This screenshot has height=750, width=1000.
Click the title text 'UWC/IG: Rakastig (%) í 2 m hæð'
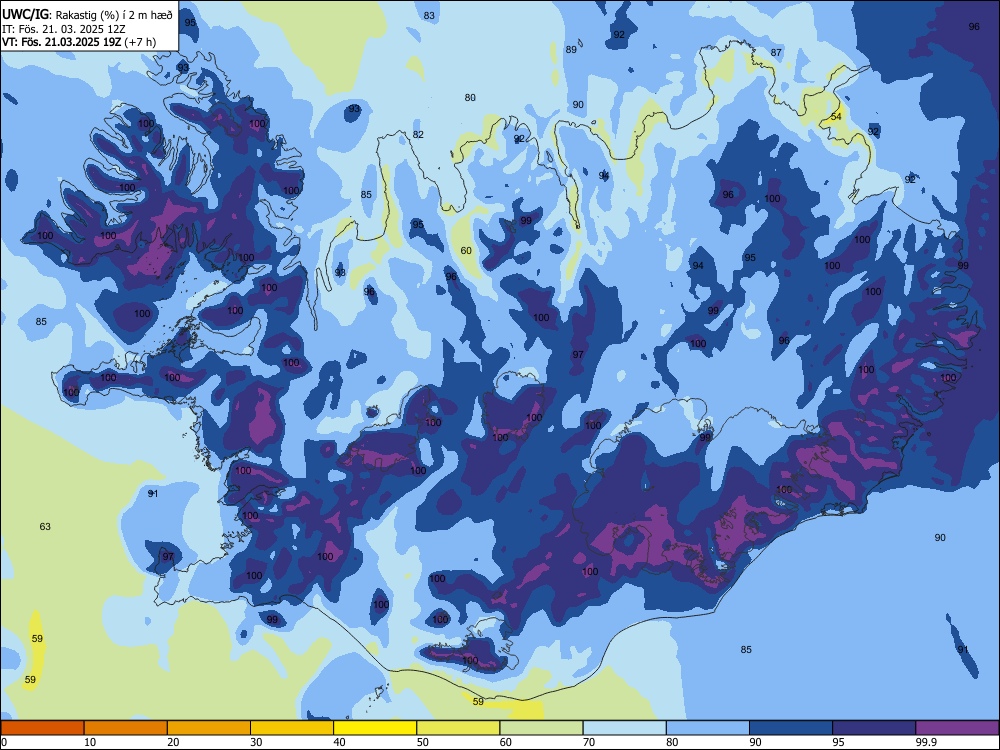pos(87,15)
